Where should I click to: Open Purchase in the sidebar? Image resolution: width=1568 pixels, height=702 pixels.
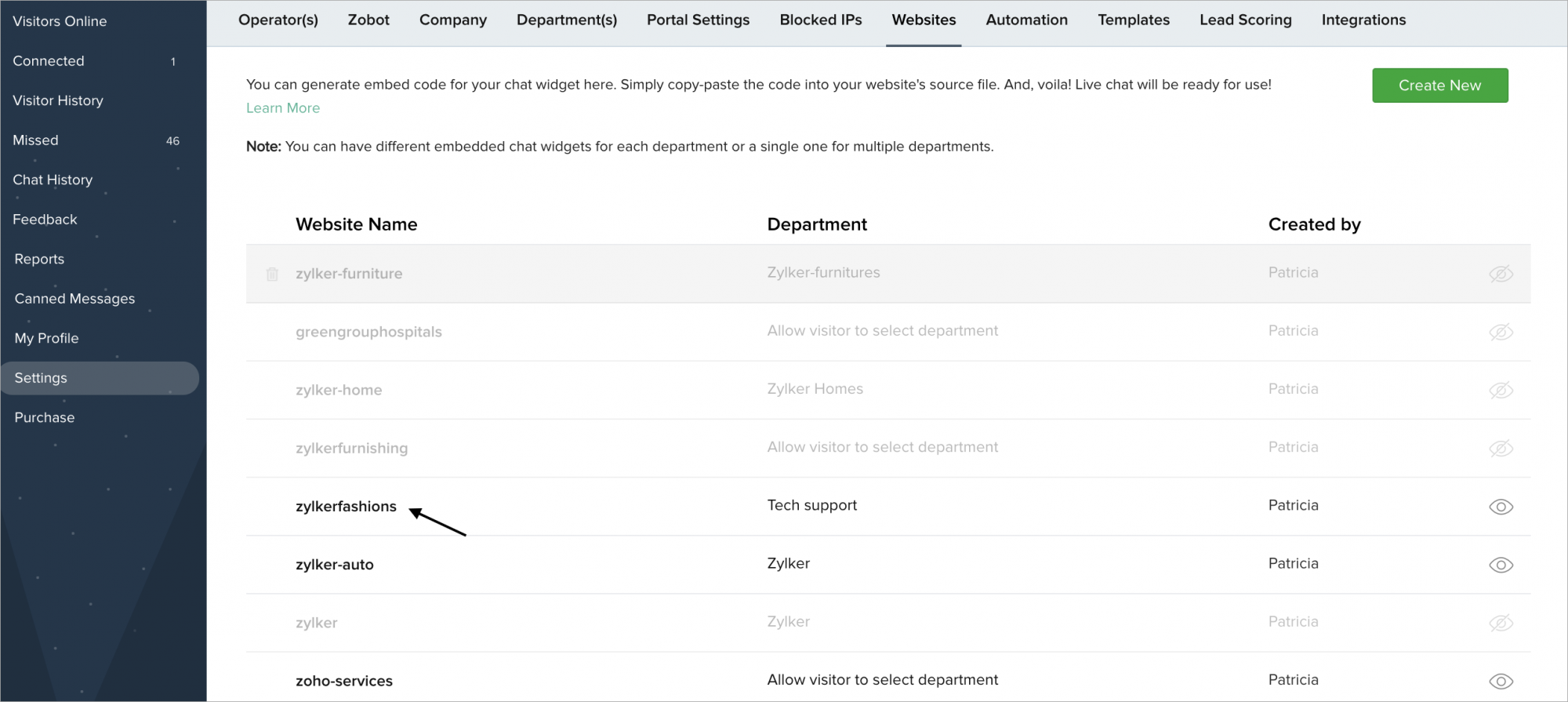[45, 417]
